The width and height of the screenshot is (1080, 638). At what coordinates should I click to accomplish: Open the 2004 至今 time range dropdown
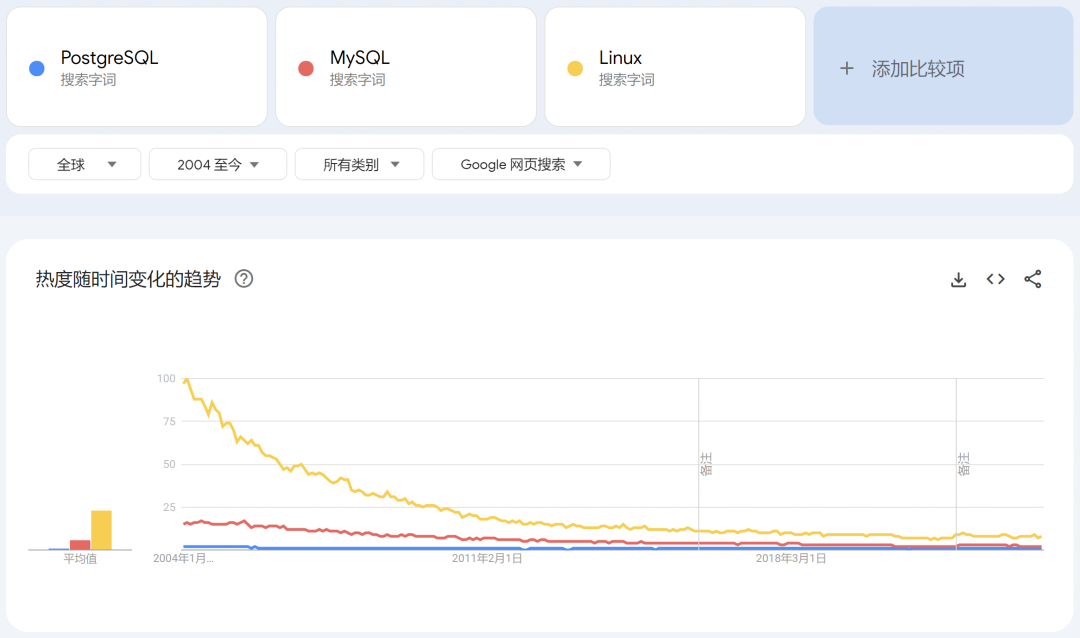click(x=218, y=164)
